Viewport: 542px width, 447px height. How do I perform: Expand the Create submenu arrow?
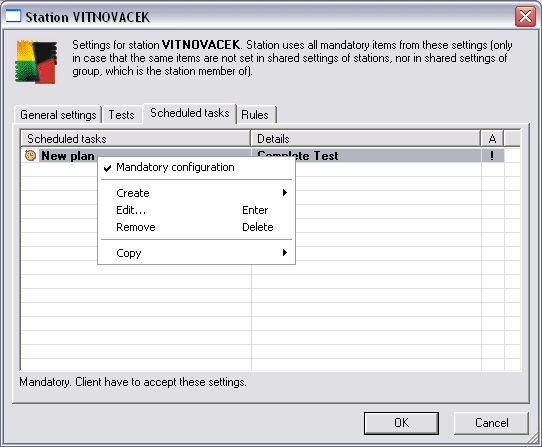pyautogui.click(x=285, y=193)
